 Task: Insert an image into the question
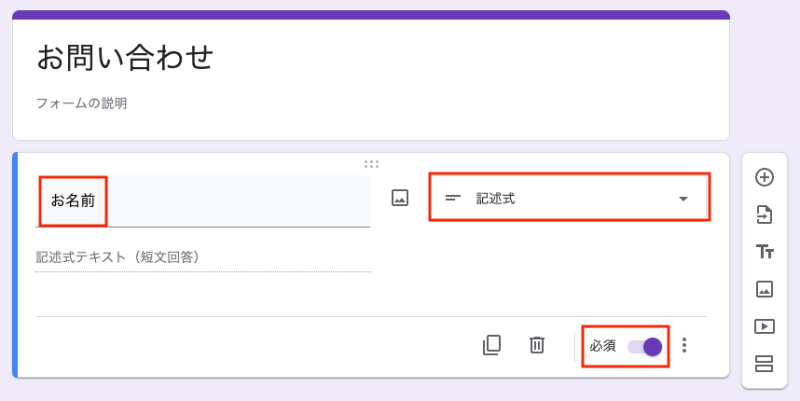[400, 198]
